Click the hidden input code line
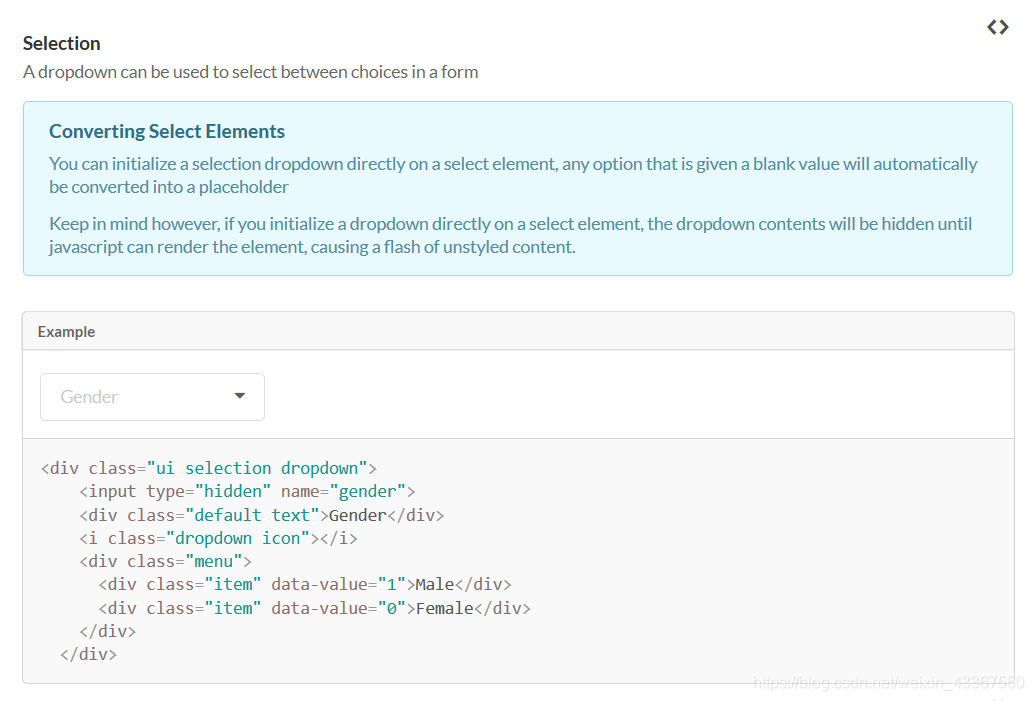The width and height of the screenshot is (1034, 701). tap(247, 491)
